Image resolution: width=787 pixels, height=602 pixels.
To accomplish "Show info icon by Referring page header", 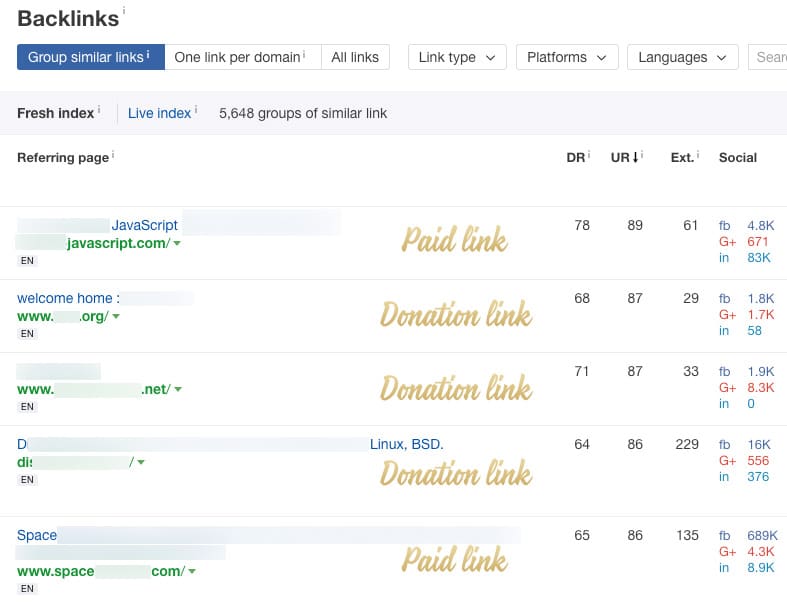I will pyautogui.click(x=113, y=154).
